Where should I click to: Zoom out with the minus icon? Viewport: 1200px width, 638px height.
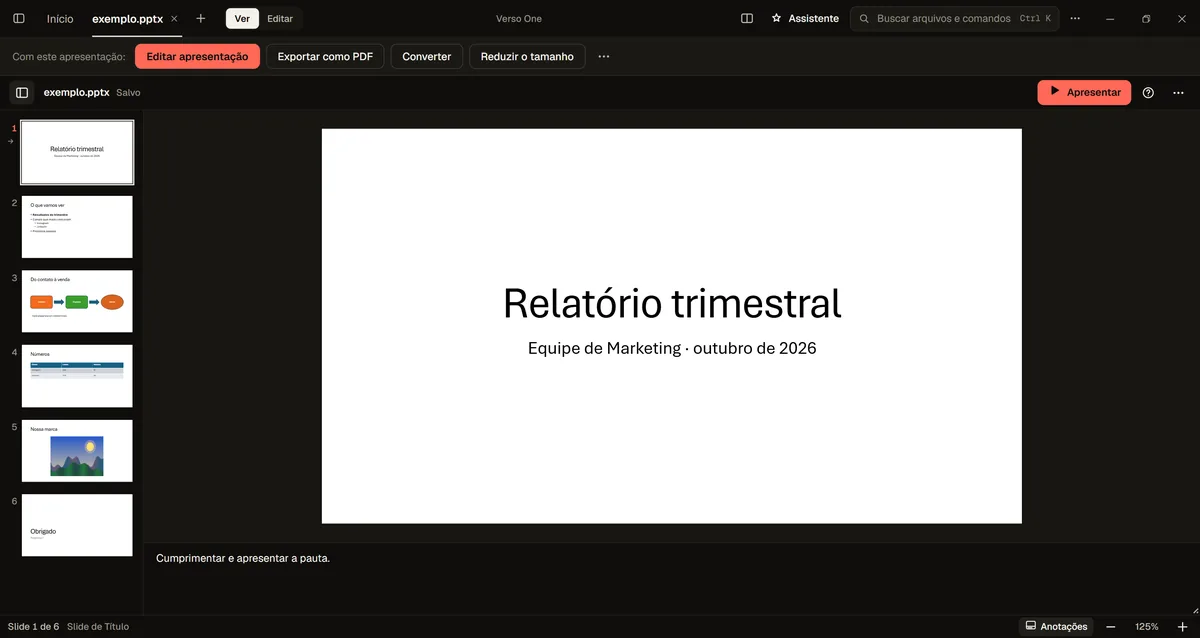(x=1110, y=626)
